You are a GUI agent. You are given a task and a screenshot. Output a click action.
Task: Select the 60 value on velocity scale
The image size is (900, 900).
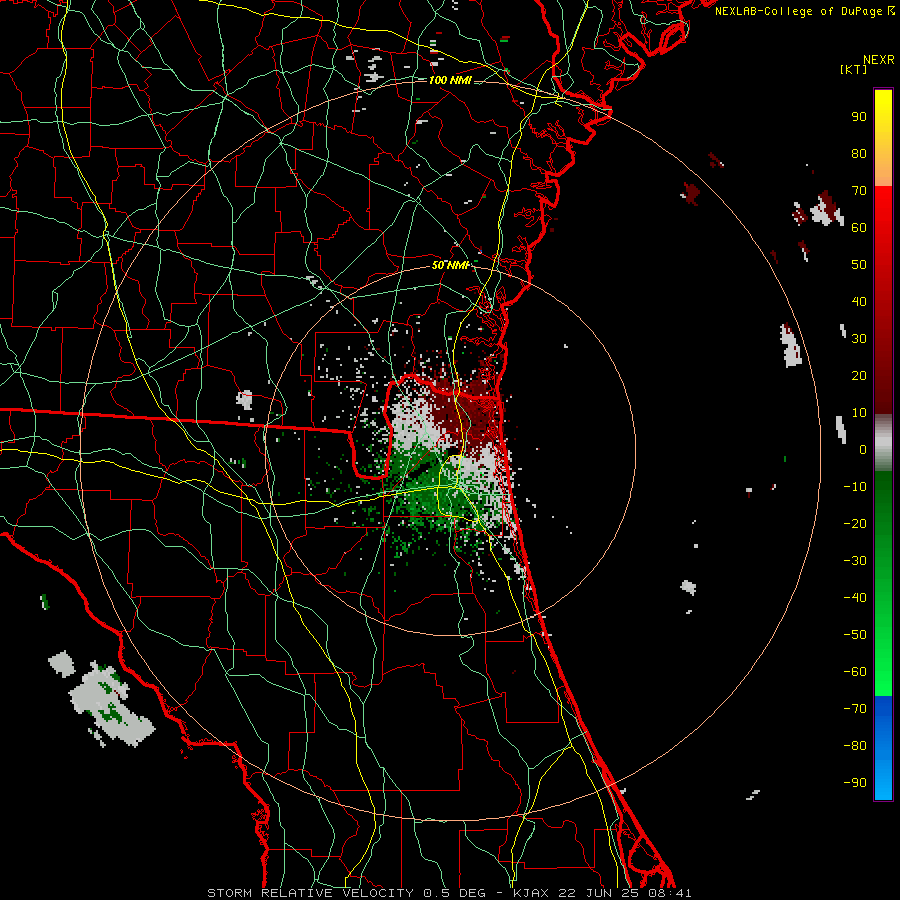point(859,227)
